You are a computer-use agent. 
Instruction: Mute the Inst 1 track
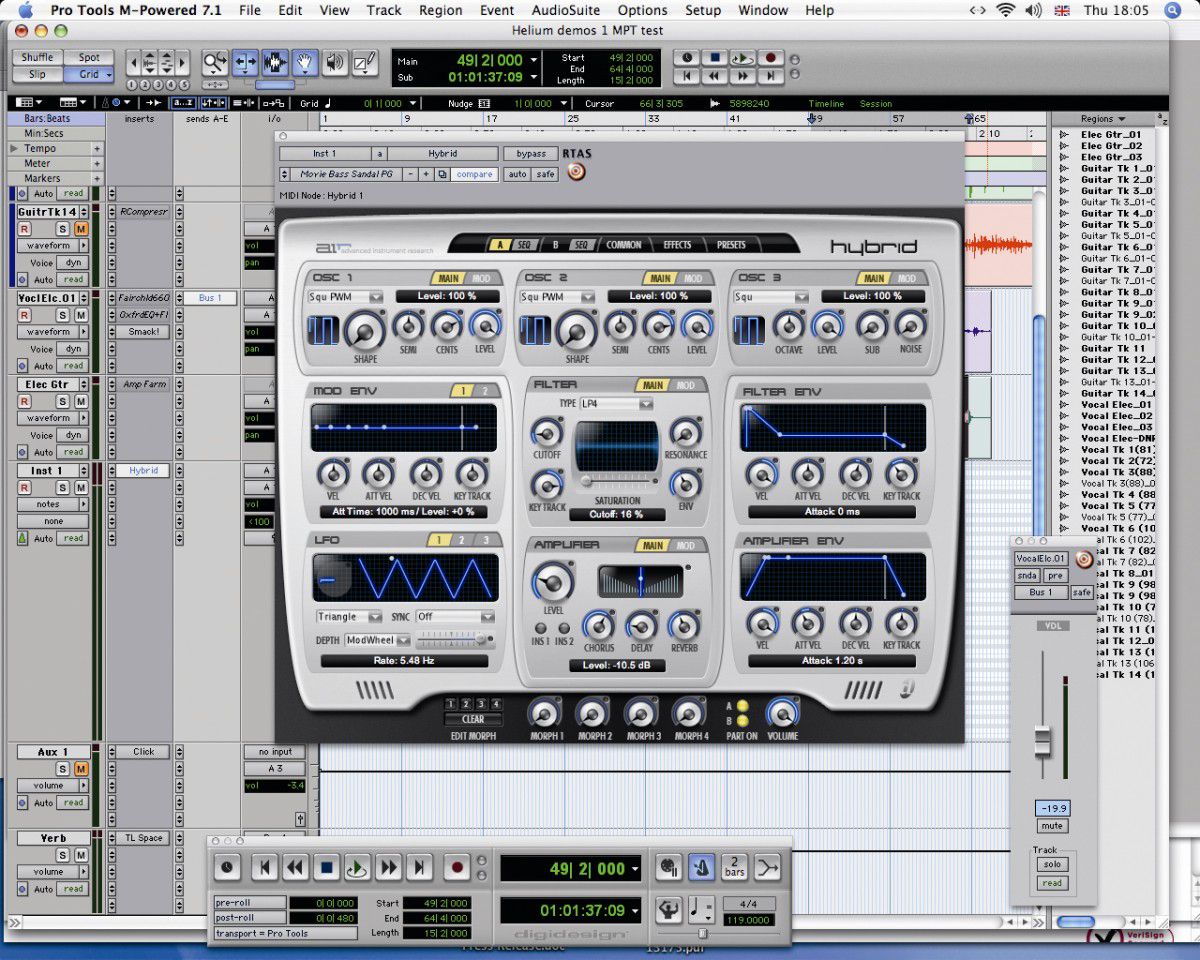tap(81, 487)
